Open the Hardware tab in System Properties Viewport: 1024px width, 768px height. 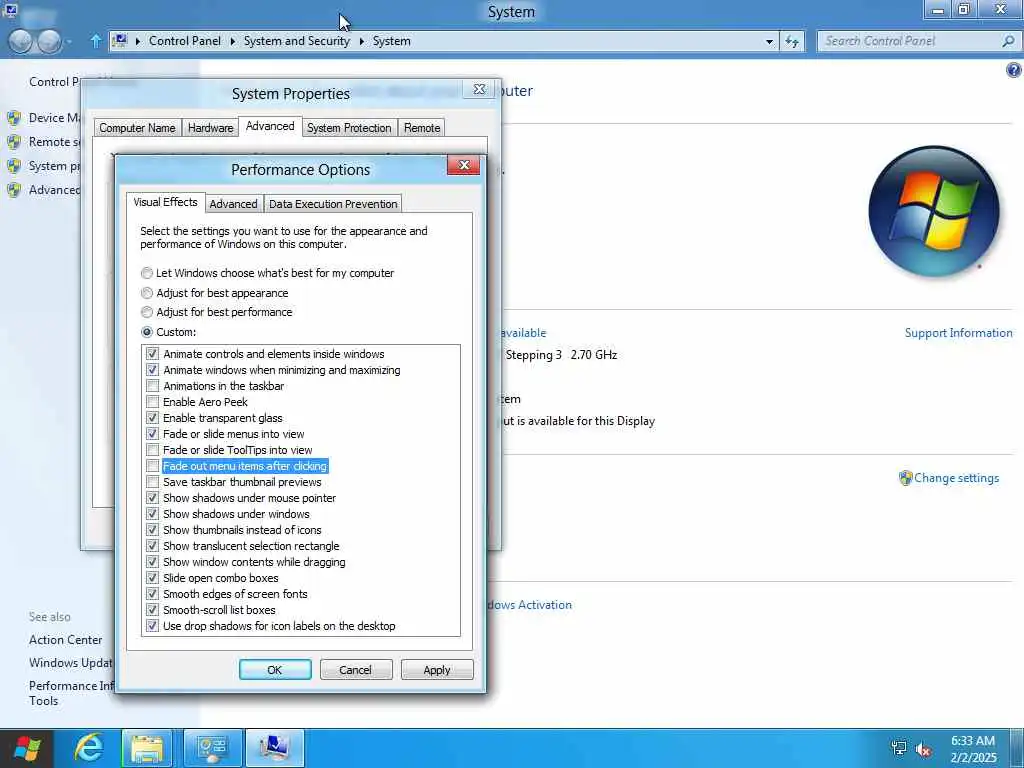[x=210, y=128]
